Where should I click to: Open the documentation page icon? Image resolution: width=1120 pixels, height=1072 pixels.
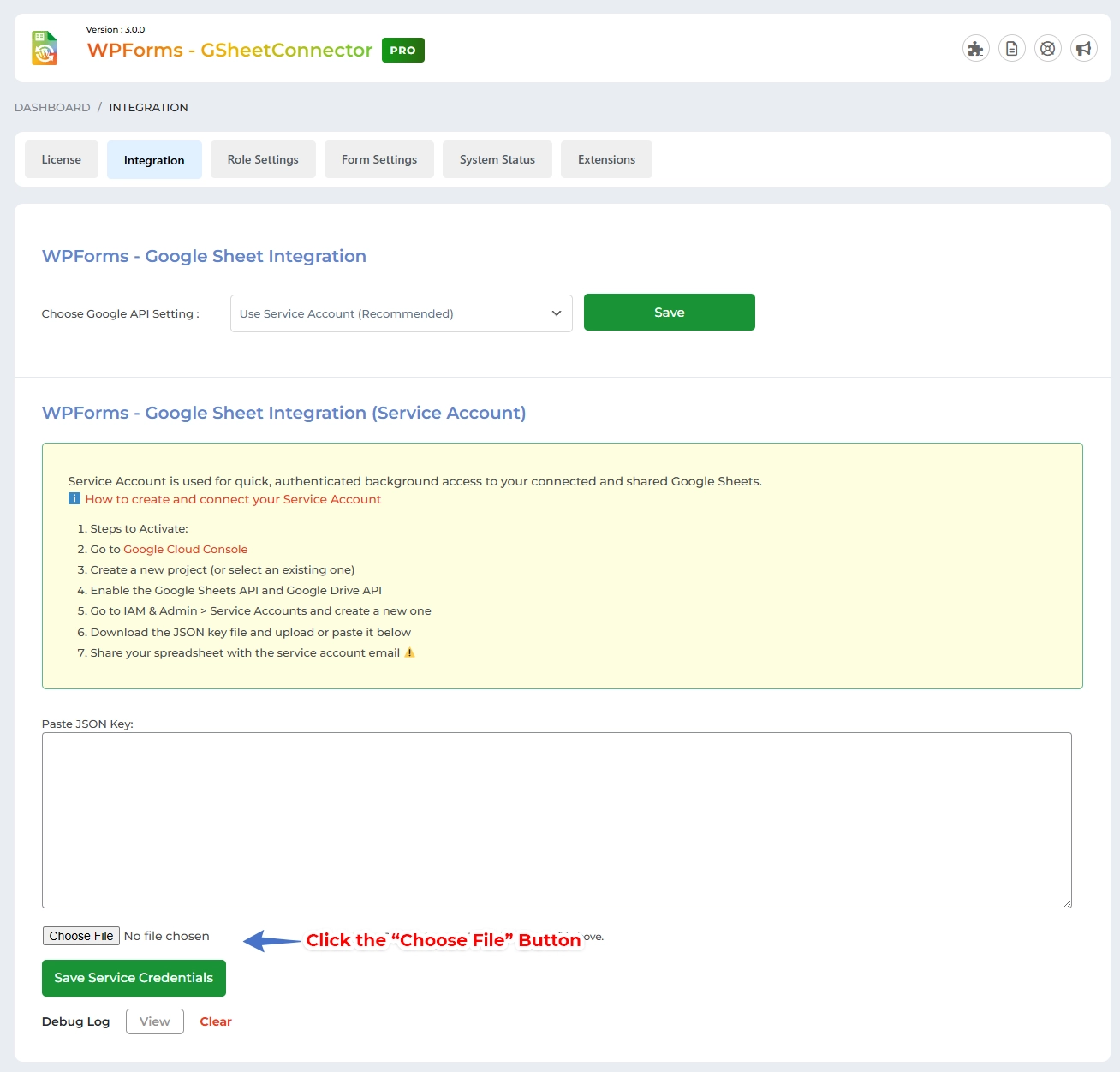tap(1011, 49)
